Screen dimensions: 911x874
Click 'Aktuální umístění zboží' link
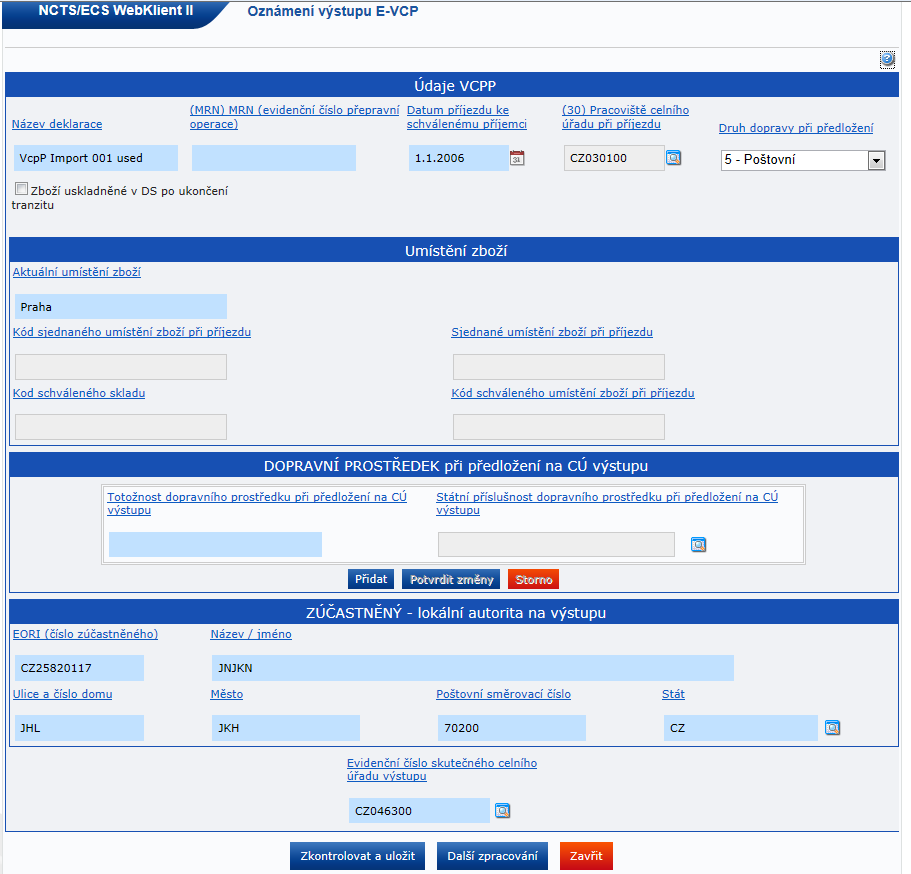[76, 272]
